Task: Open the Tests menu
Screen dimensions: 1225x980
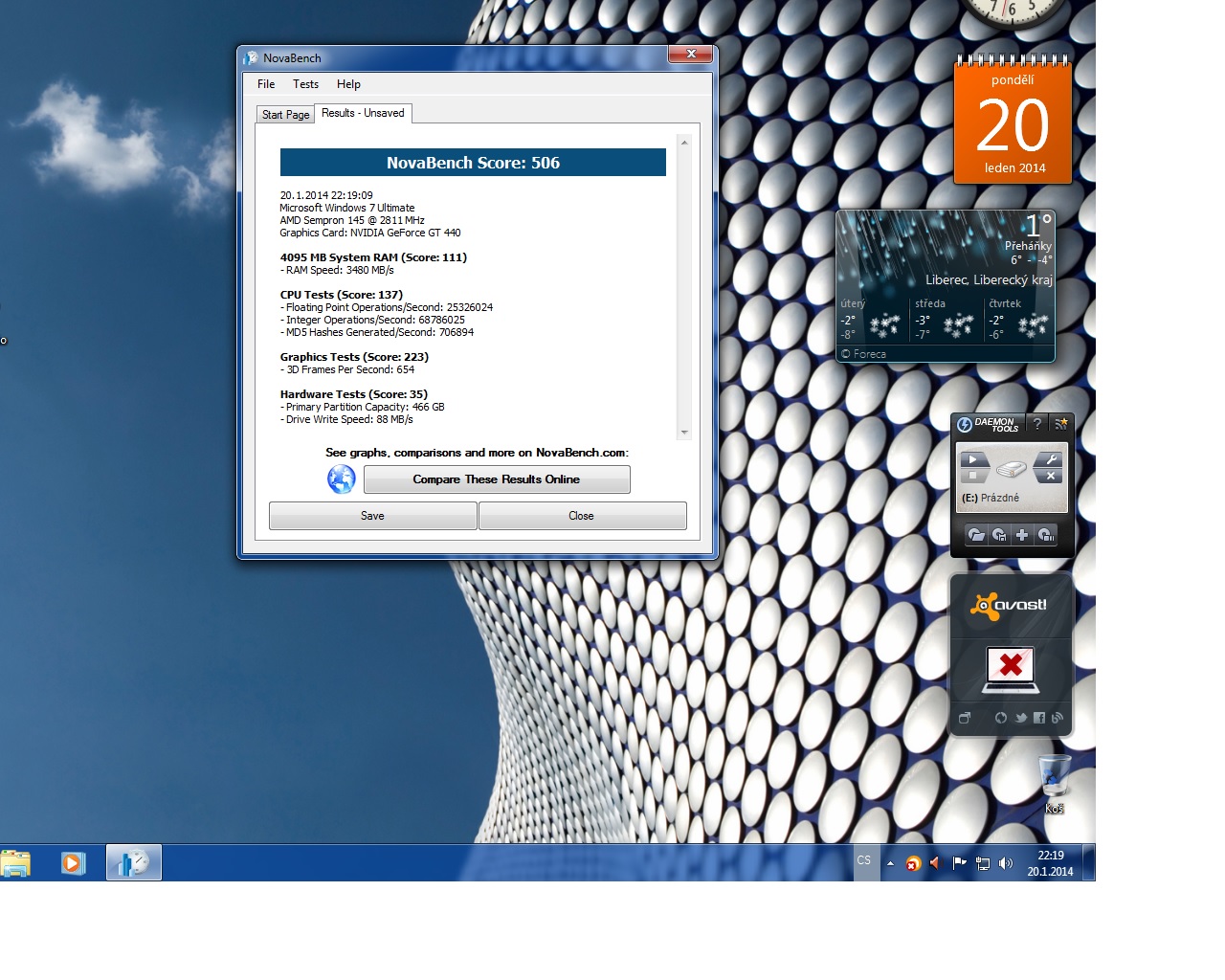Action: 305,84
